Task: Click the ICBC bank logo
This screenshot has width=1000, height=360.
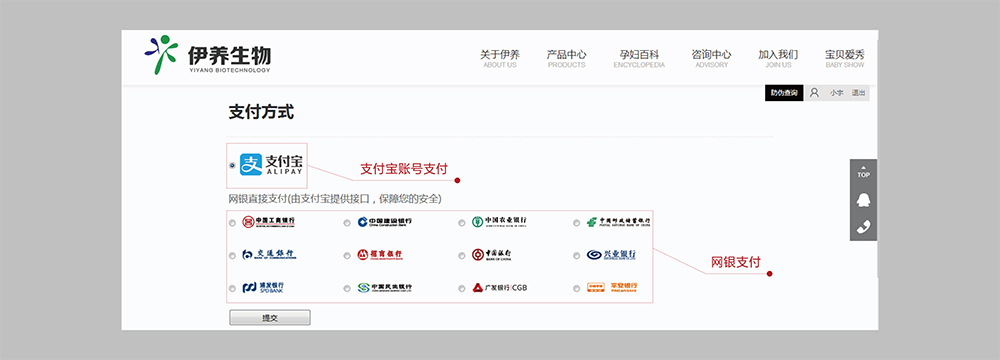Action: (268, 222)
